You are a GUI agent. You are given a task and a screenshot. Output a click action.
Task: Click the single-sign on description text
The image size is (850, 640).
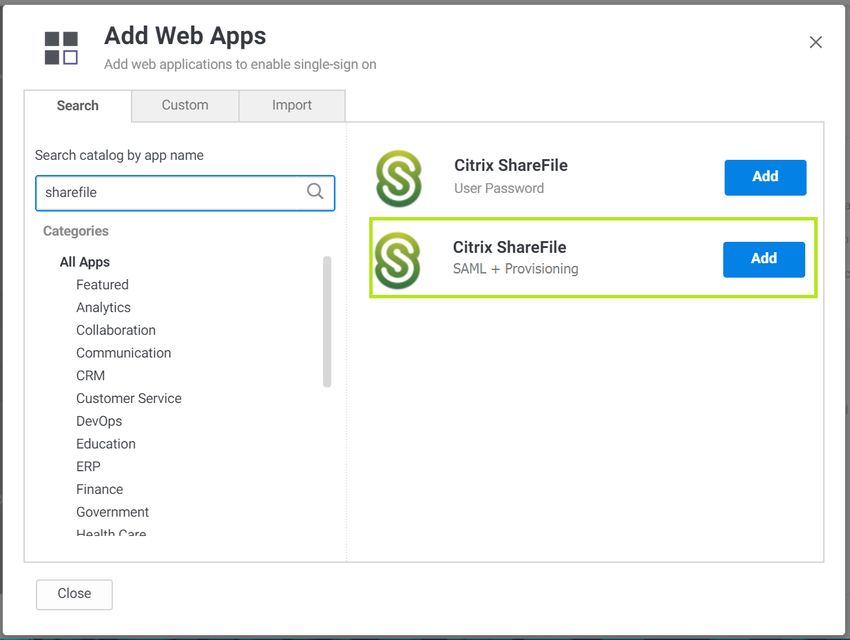pyautogui.click(x=240, y=64)
